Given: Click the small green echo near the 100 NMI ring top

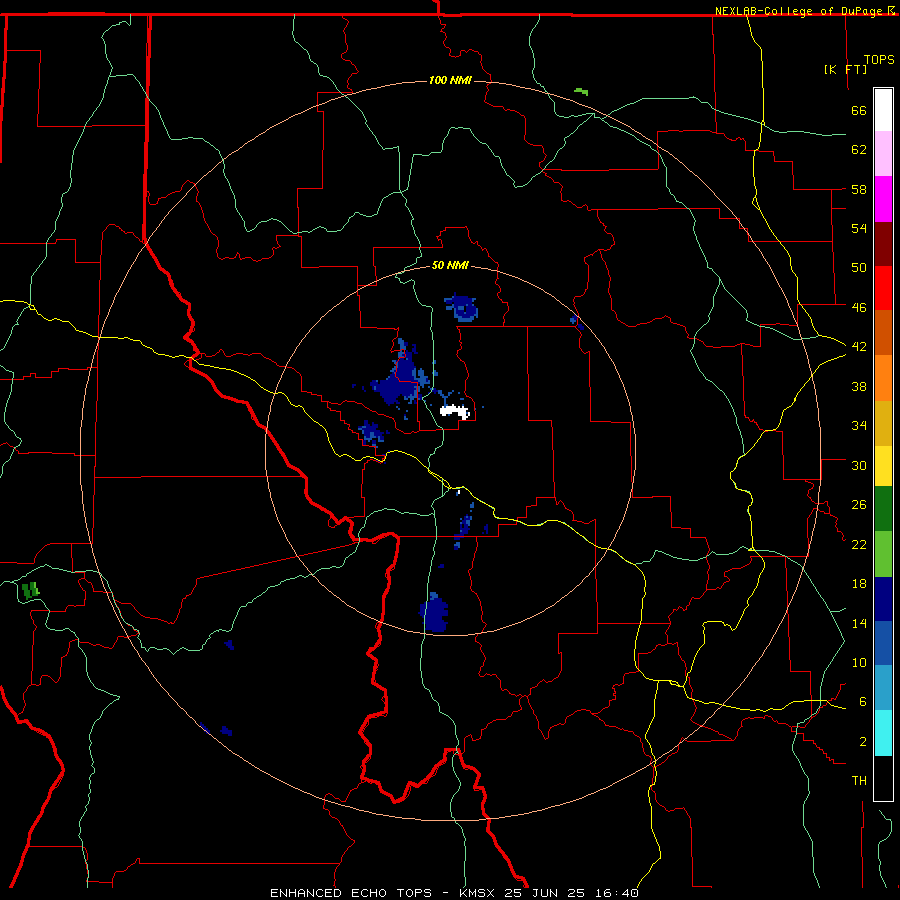Looking at the screenshot, I should 581,91.
